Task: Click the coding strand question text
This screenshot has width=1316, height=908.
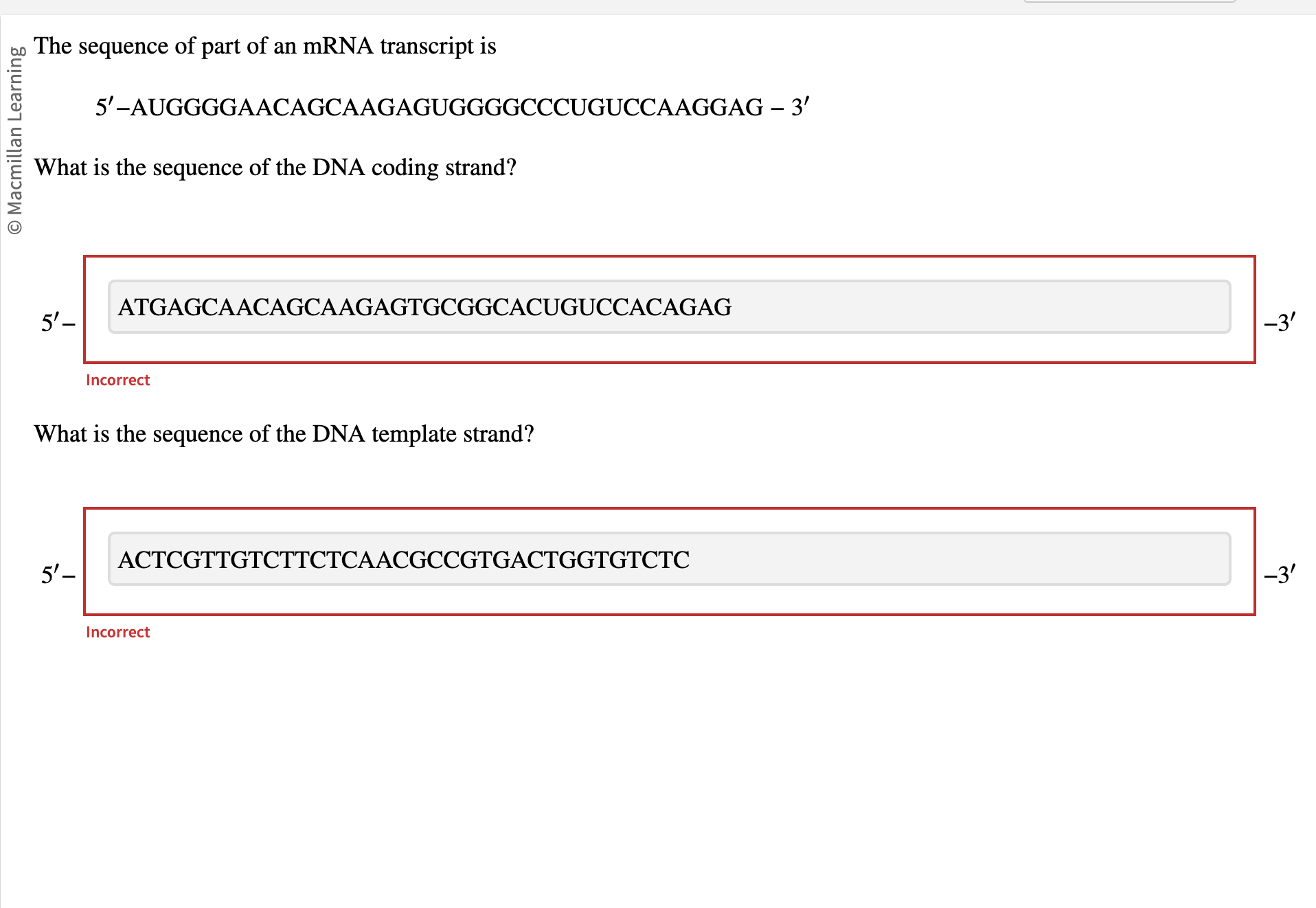Action: [275, 167]
